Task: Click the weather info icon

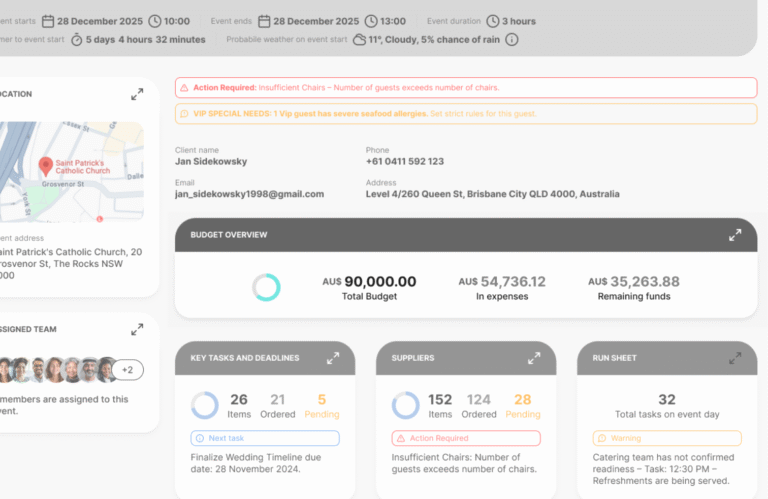Action: [511, 40]
